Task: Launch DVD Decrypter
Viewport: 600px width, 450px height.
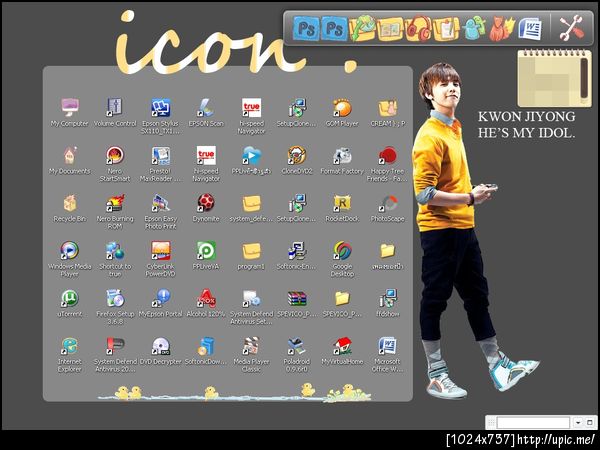Action: pyautogui.click(x=160, y=350)
